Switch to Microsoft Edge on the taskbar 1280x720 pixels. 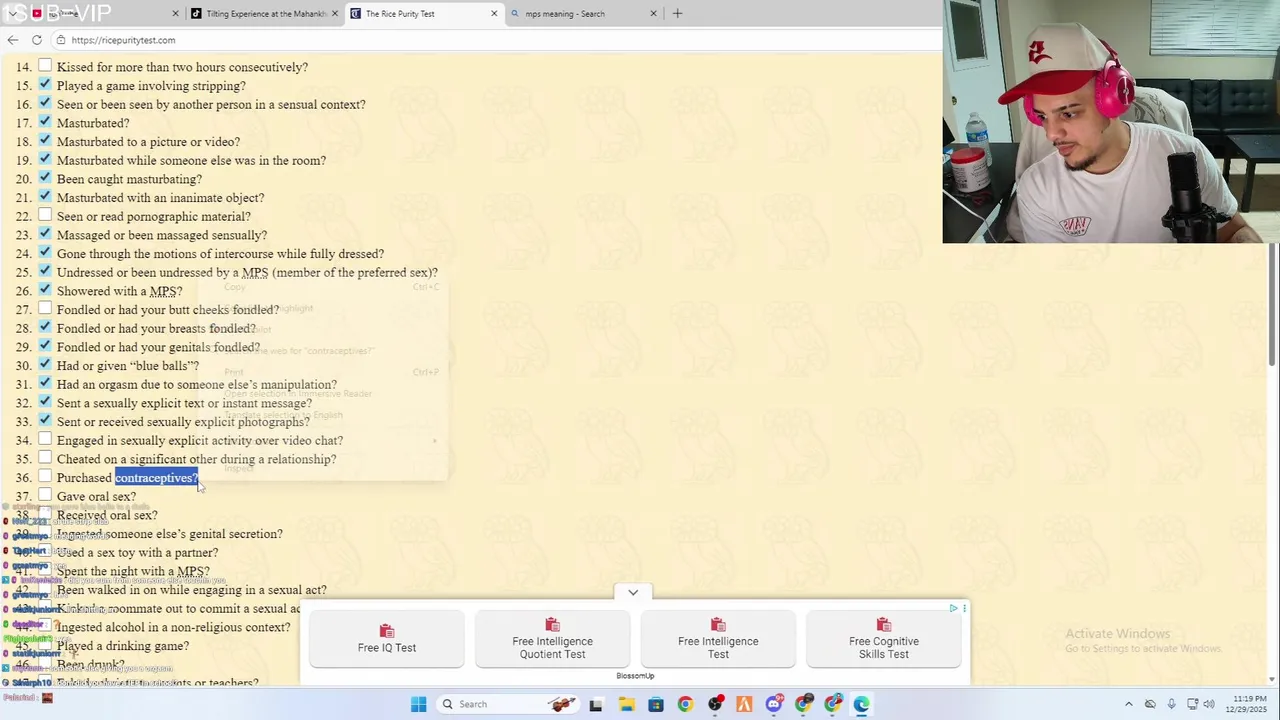tap(862, 704)
